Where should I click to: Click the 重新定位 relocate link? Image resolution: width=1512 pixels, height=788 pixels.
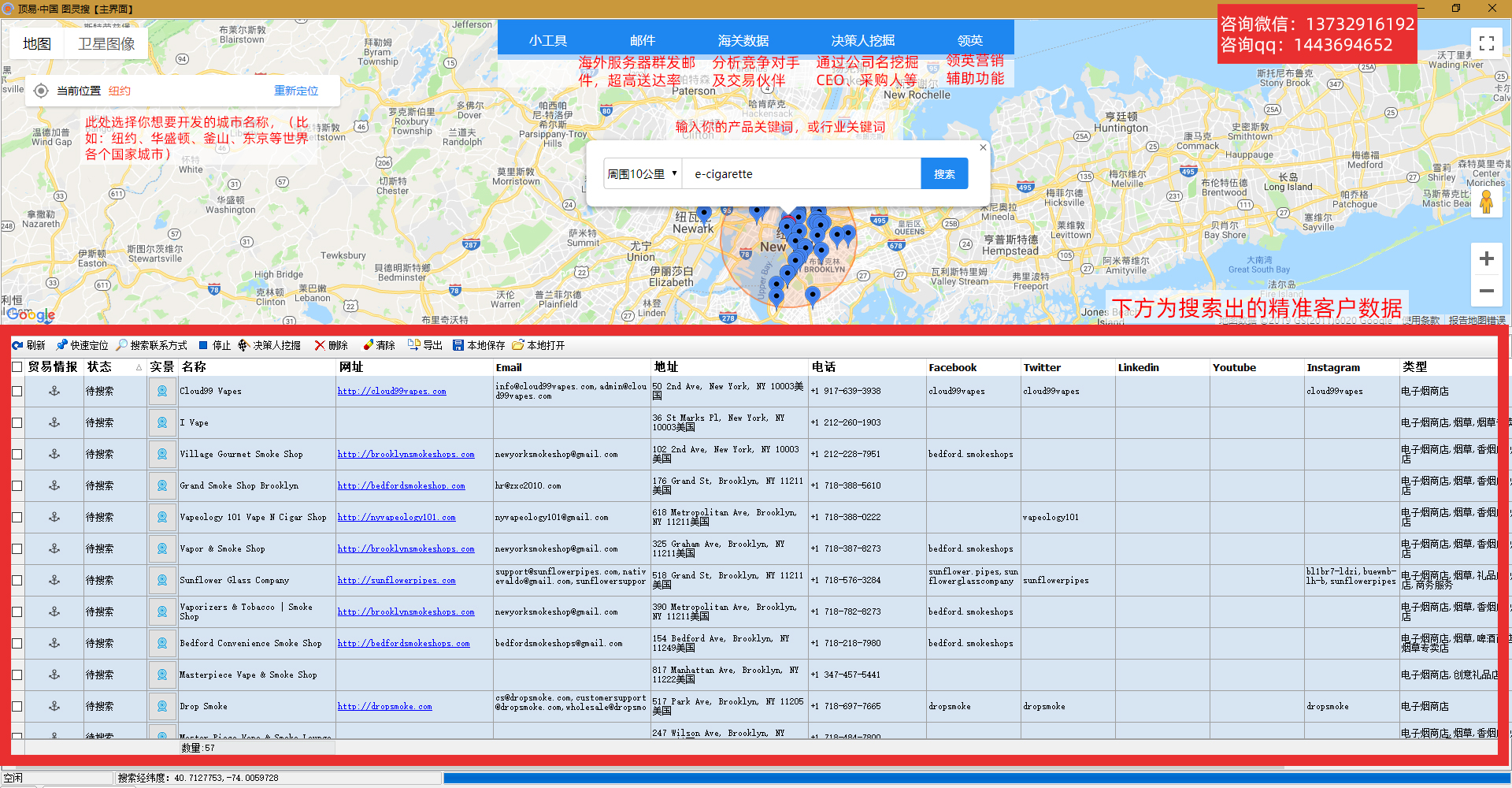click(x=296, y=91)
